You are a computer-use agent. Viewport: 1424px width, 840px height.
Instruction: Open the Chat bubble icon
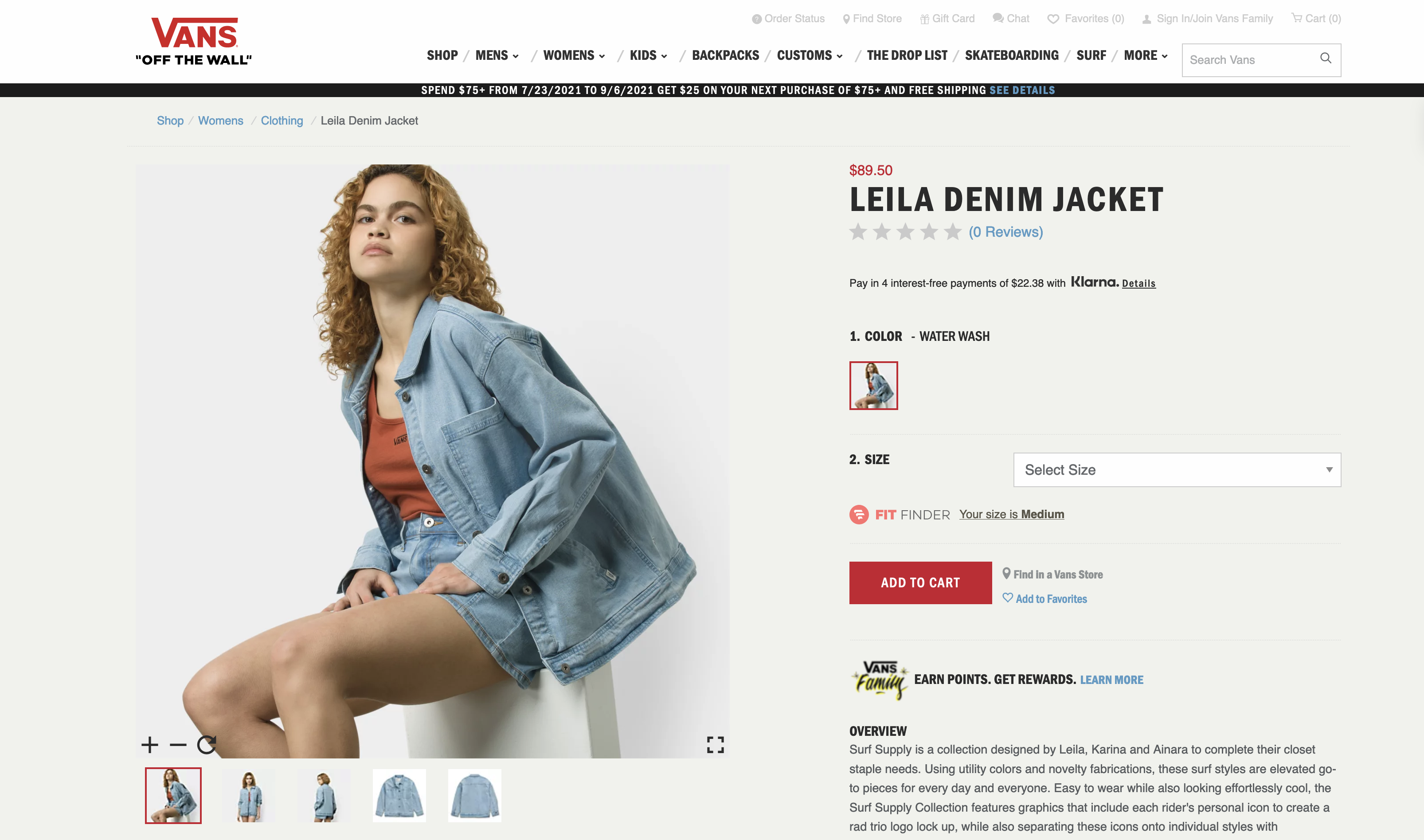pyautogui.click(x=998, y=18)
